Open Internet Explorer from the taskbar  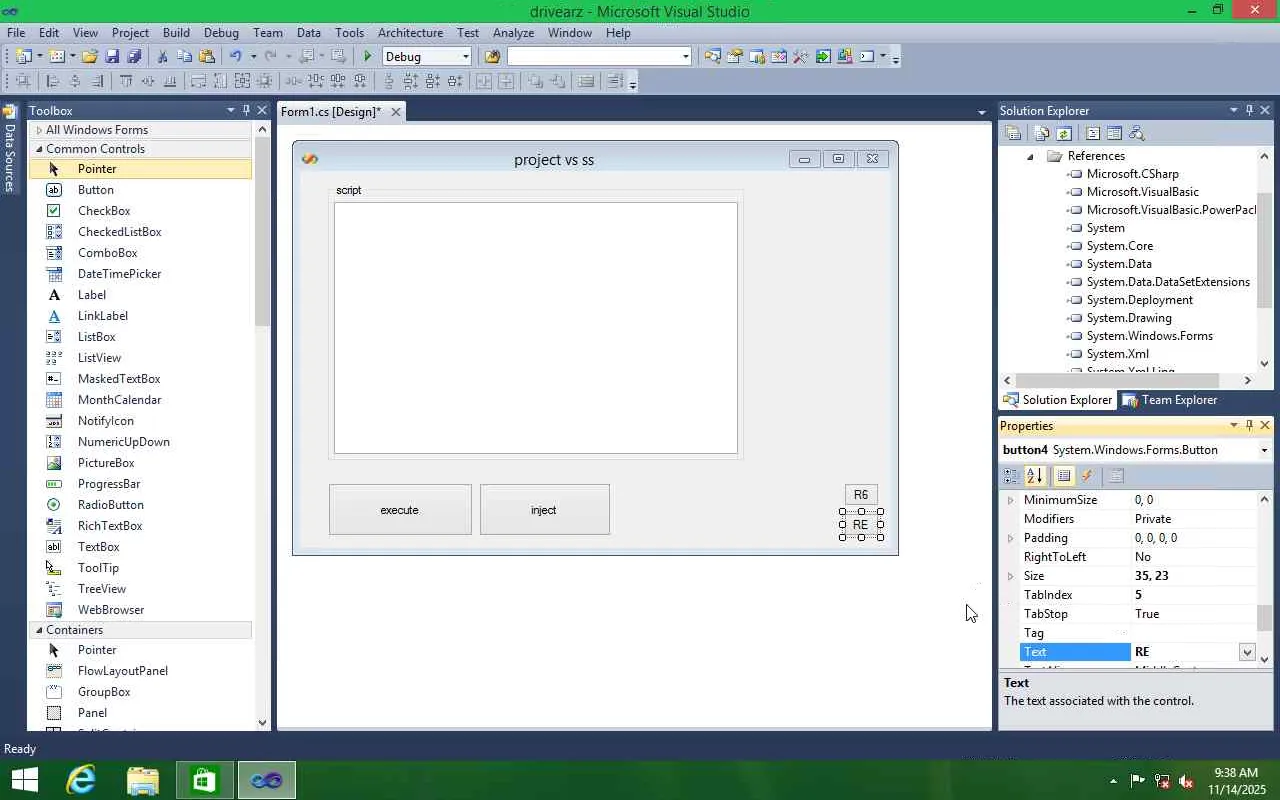coord(81,780)
